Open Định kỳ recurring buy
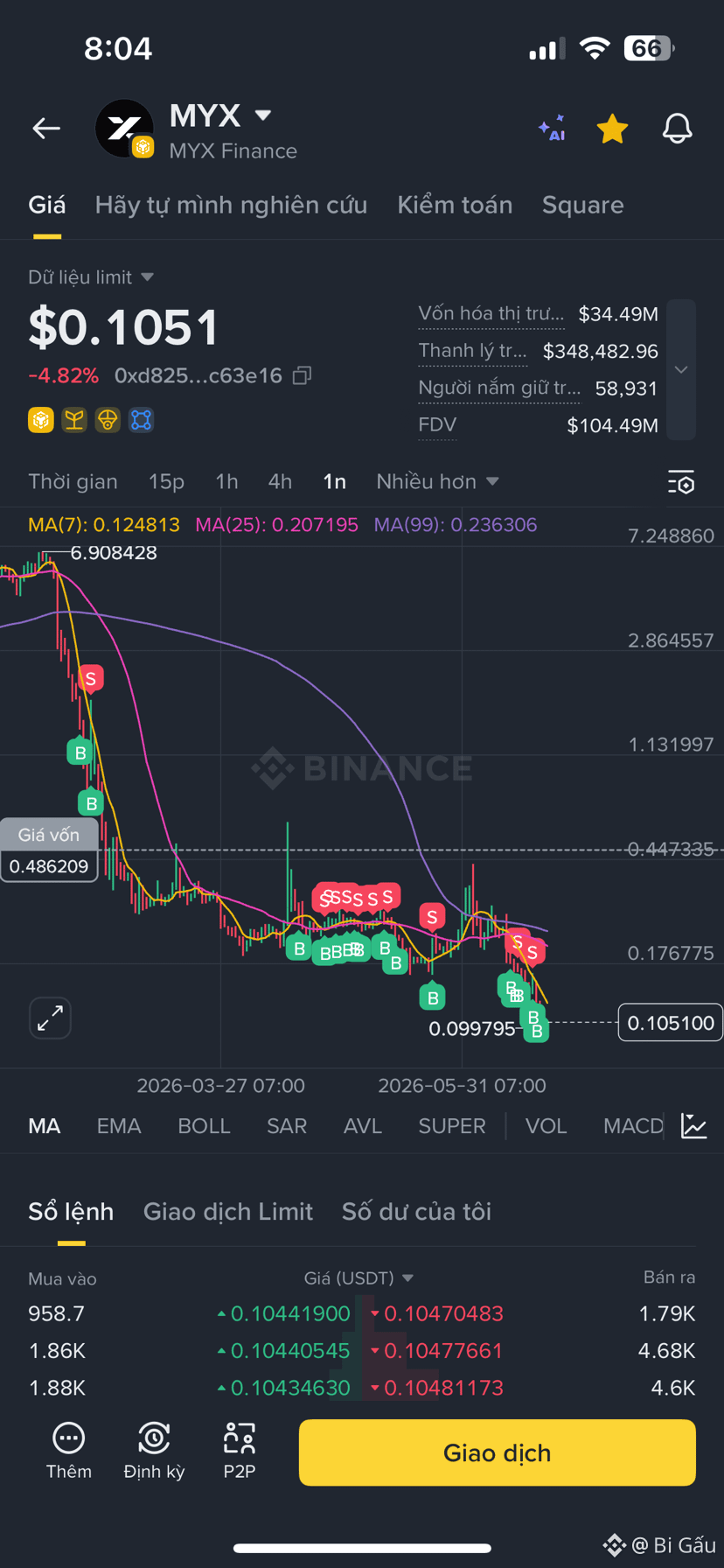Viewport: 724px width, 1568px height. pyautogui.click(x=154, y=1451)
